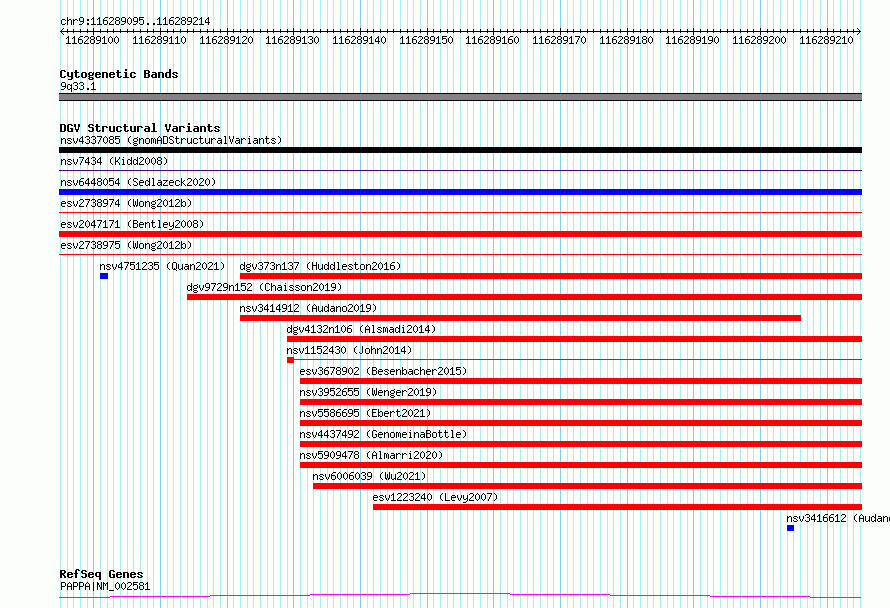This screenshot has height=608, width=890.
Task: Select the small red nsv1152430 marker
Action: [290, 360]
